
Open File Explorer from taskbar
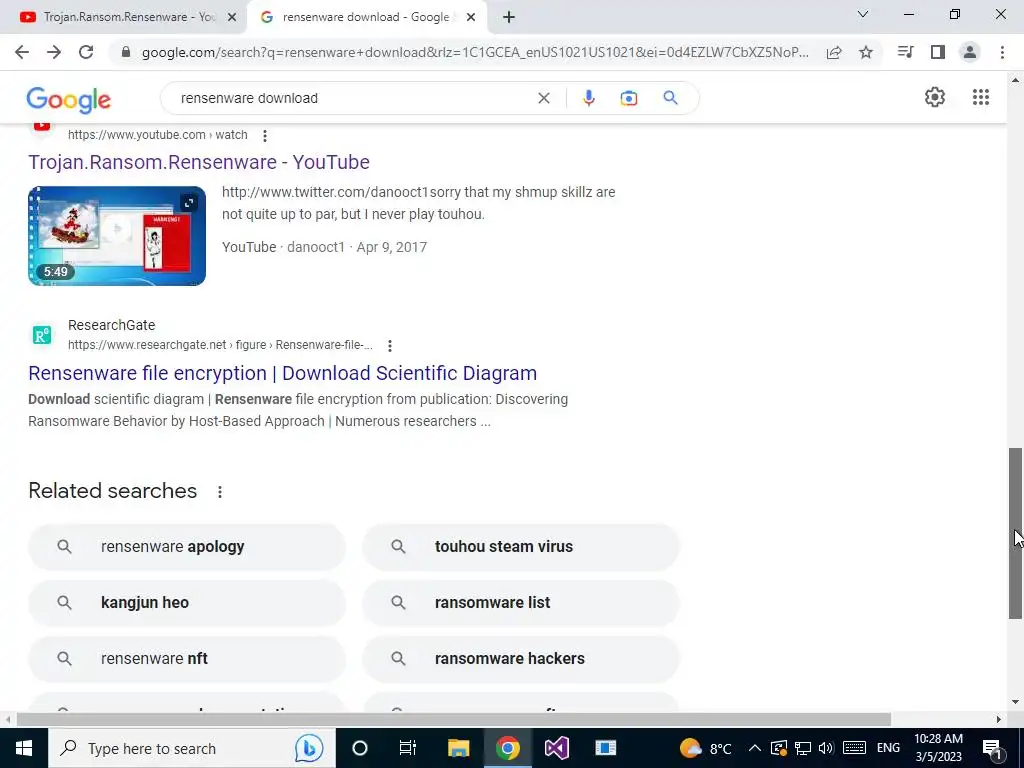[458, 748]
